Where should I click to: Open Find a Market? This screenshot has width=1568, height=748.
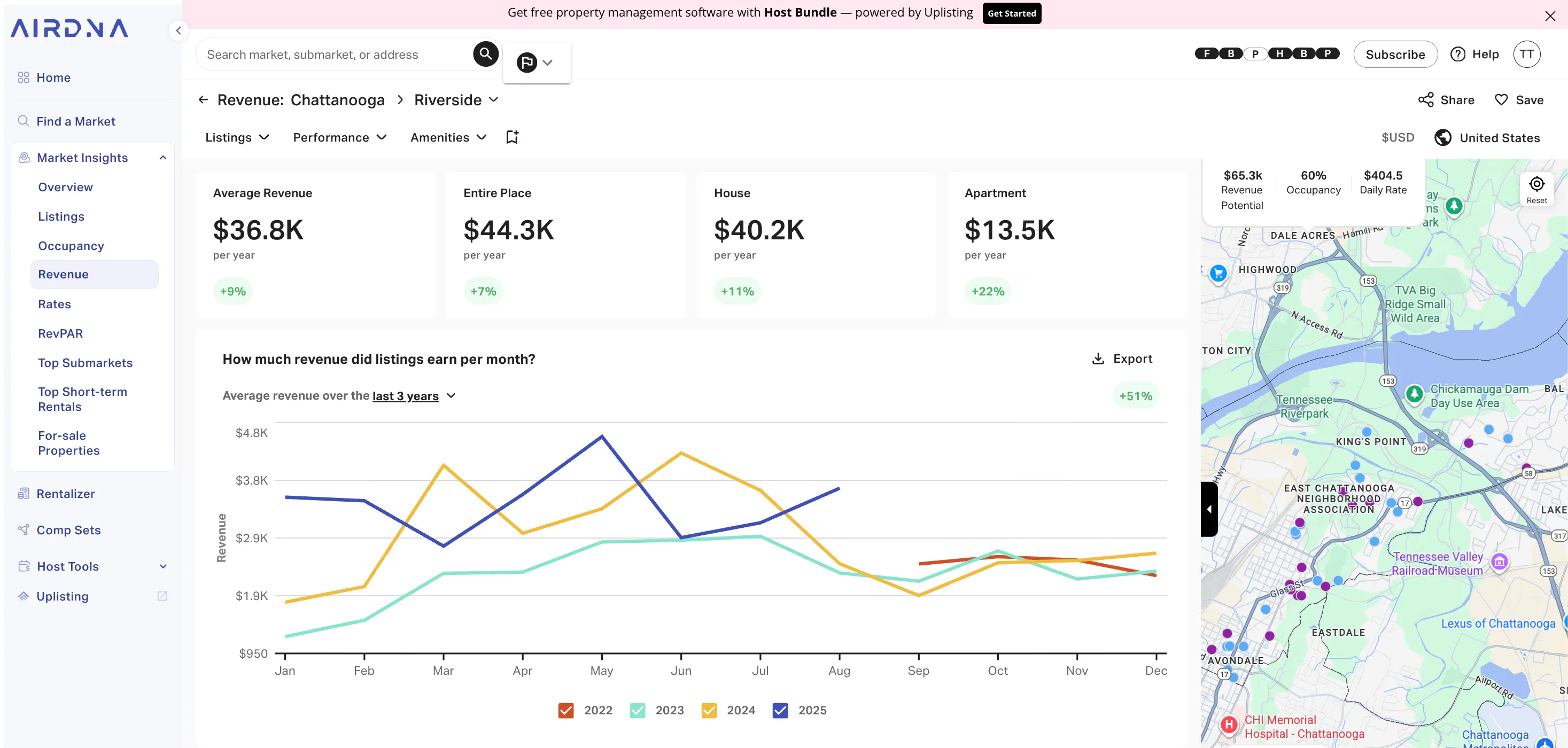pyautogui.click(x=75, y=121)
